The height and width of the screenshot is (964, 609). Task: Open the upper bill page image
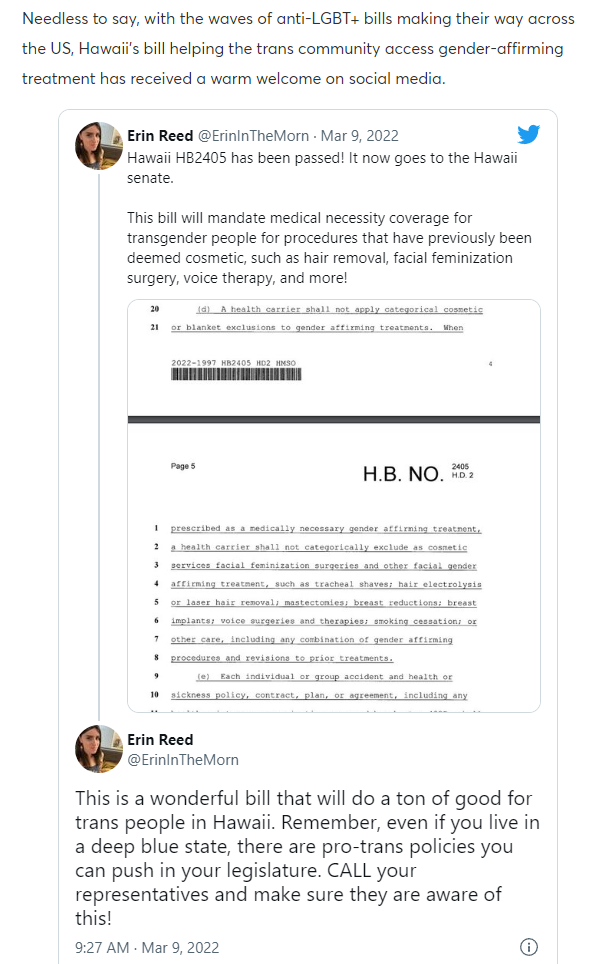pos(334,355)
